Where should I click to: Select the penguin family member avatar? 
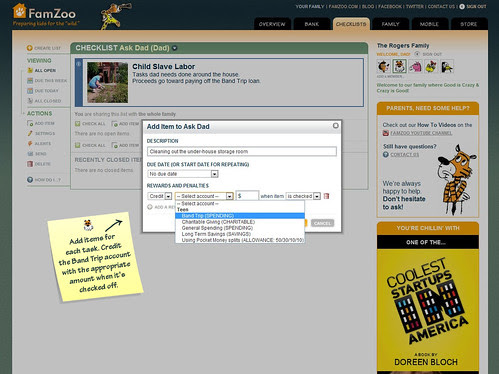tap(447, 66)
